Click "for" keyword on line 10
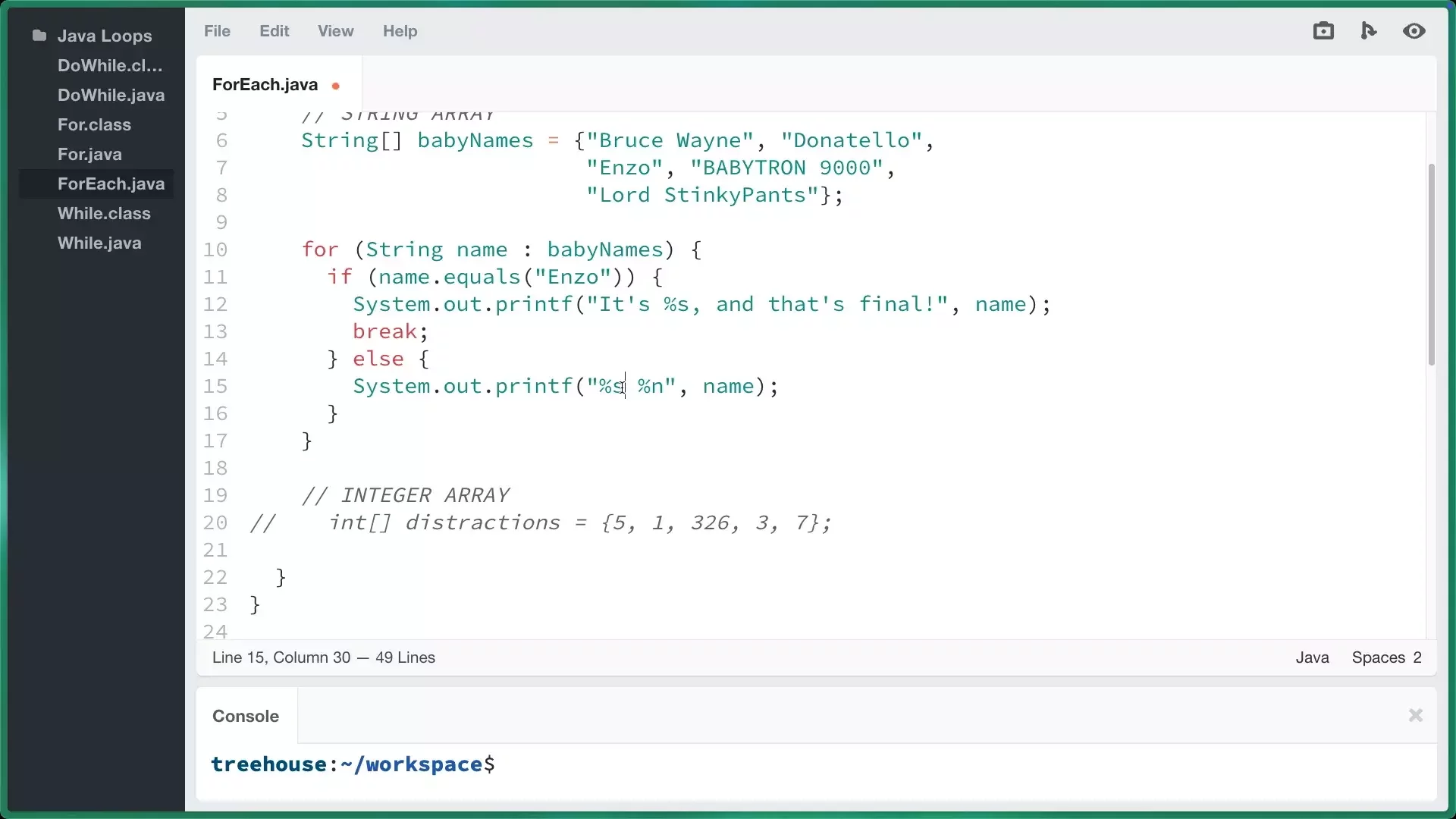This screenshot has height=819, width=1456. tap(320, 249)
